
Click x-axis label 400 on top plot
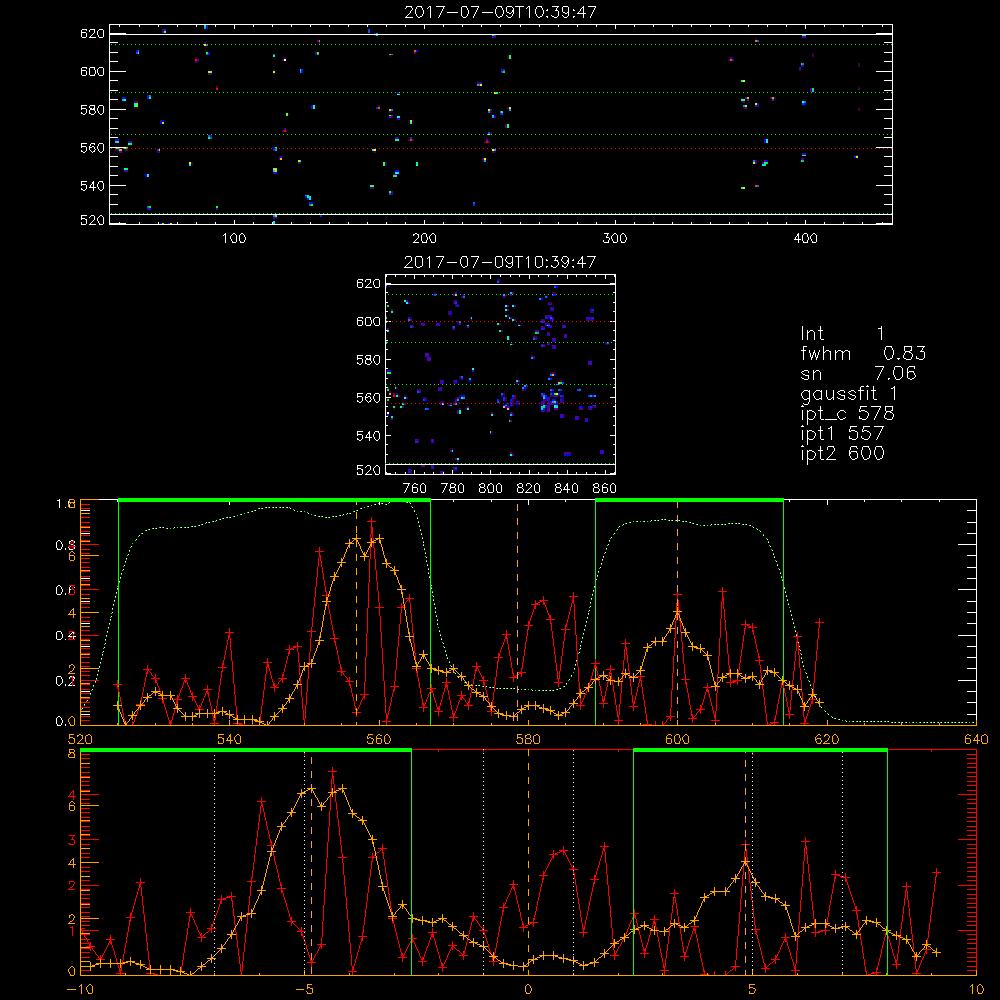coord(805,239)
